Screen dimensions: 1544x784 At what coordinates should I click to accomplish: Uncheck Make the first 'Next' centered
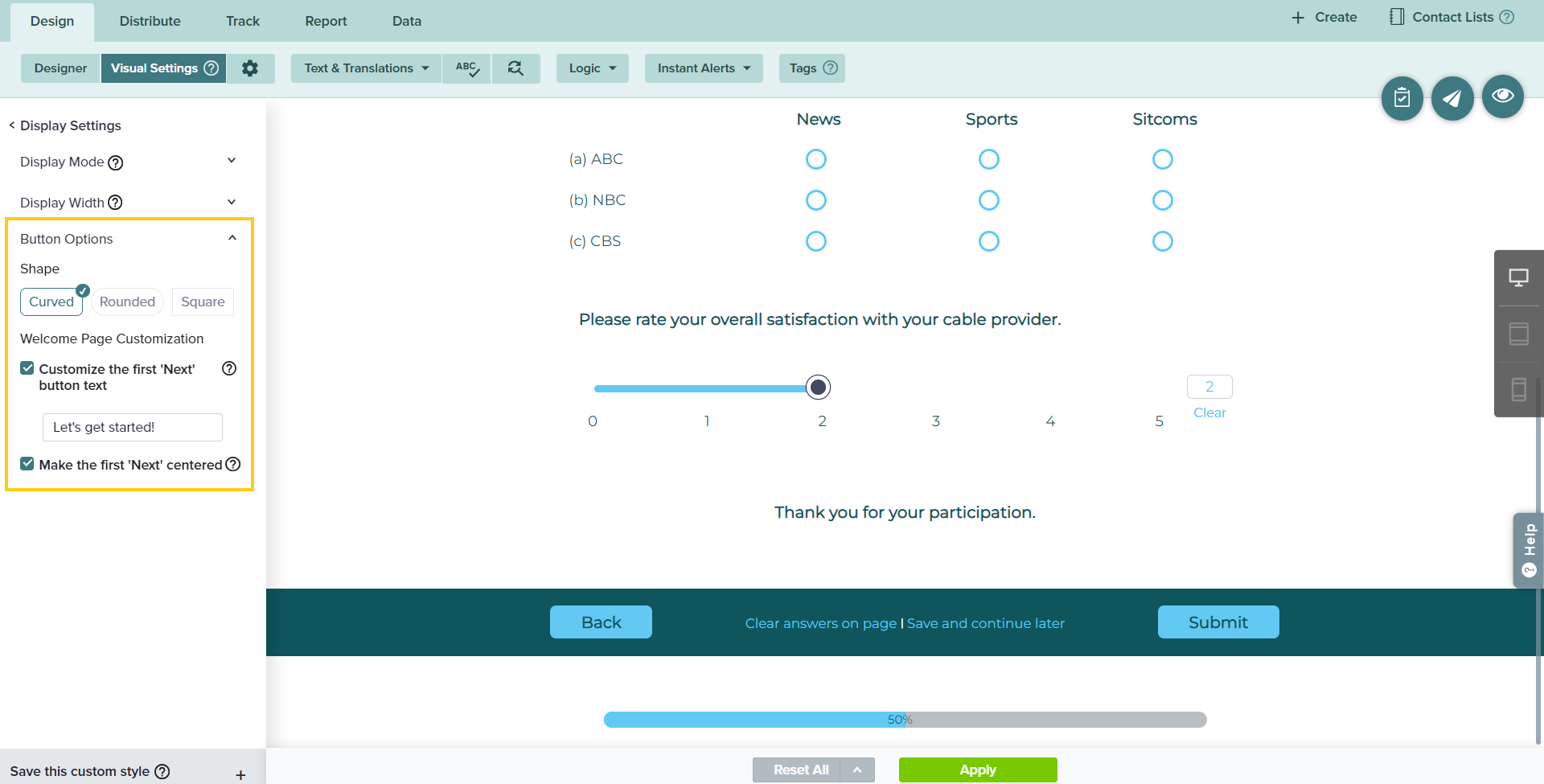click(x=27, y=464)
